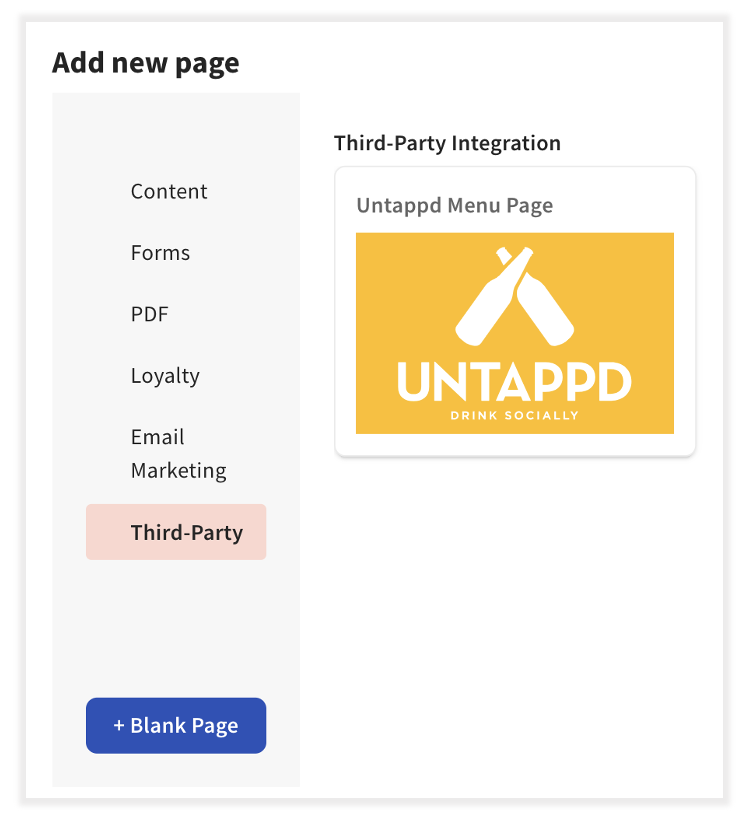748x822 pixels.
Task: Click the Untappd integration card
Action: tap(514, 310)
